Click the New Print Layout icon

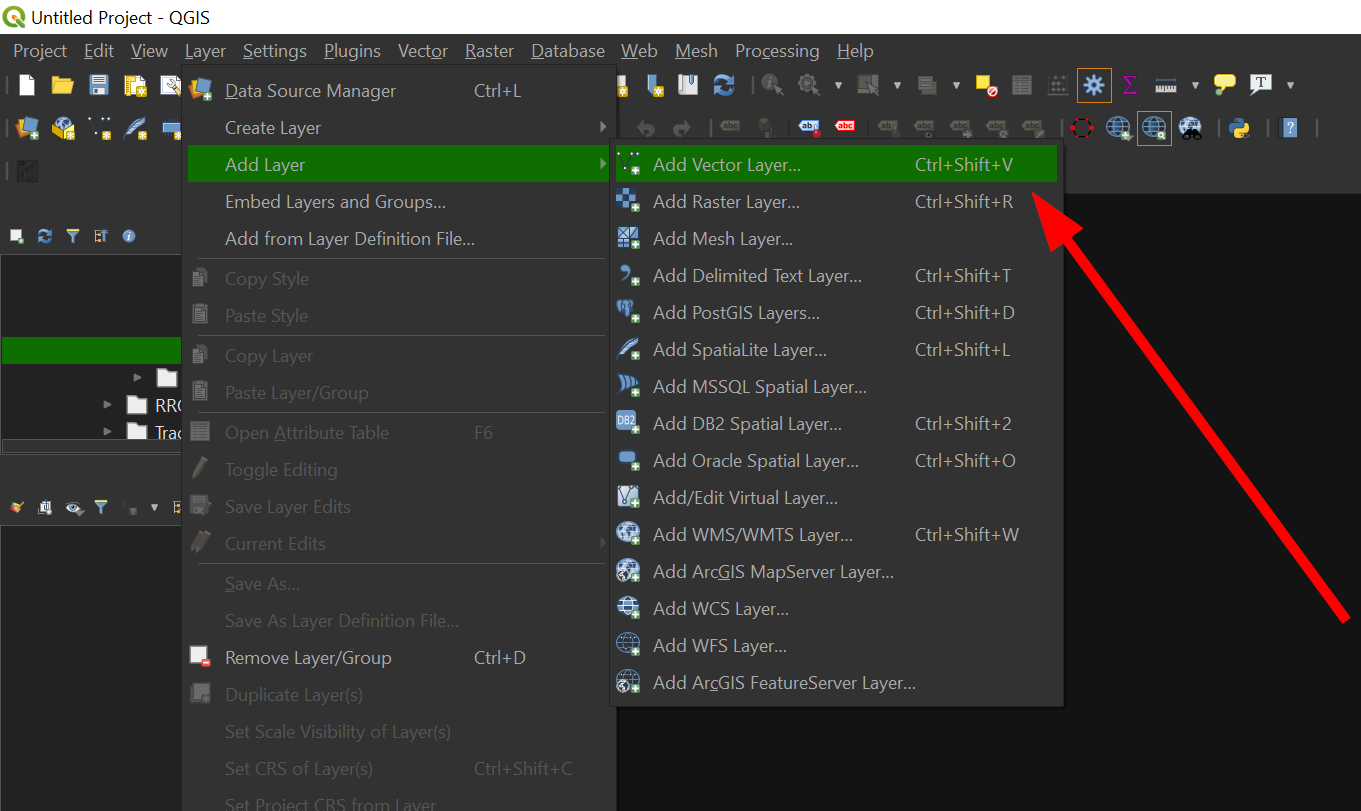point(135,85)
